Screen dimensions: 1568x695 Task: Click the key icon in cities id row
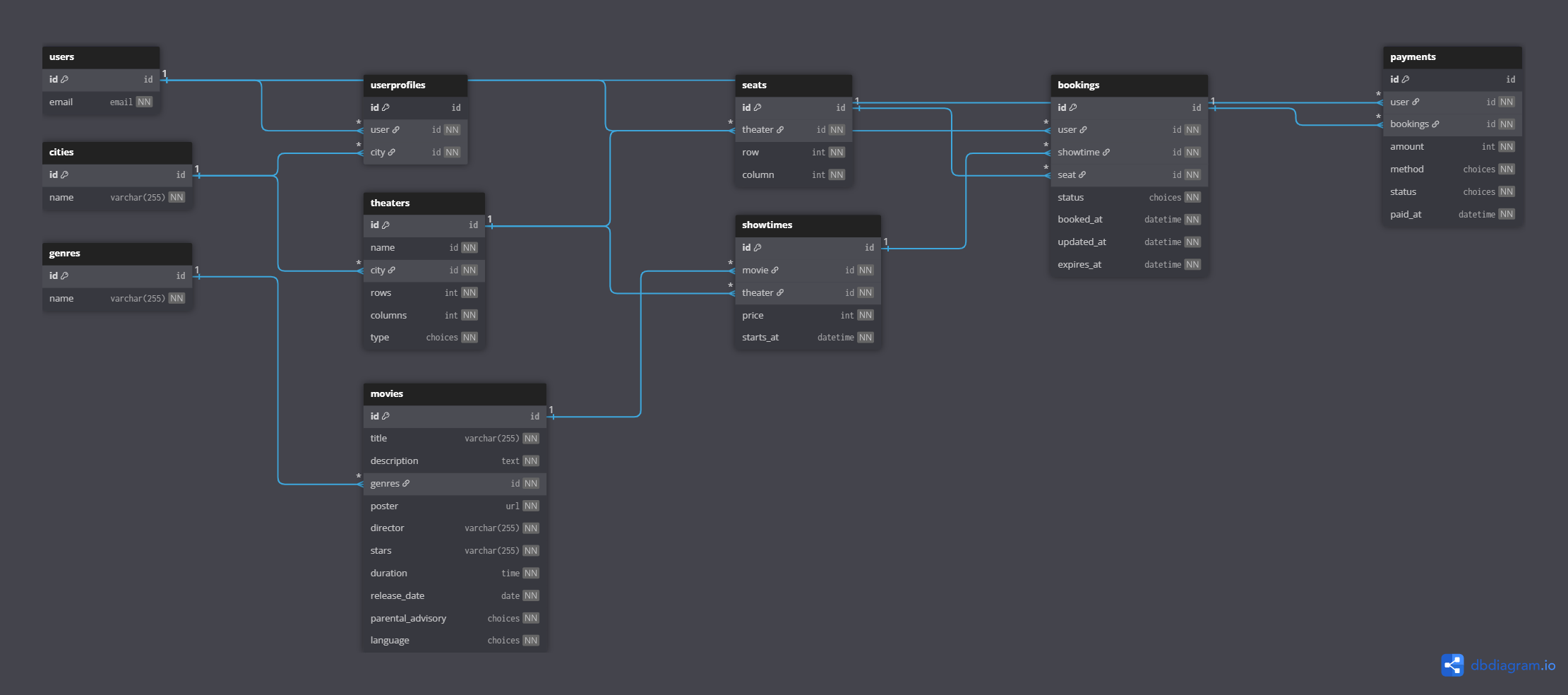[x=64, y=175]
